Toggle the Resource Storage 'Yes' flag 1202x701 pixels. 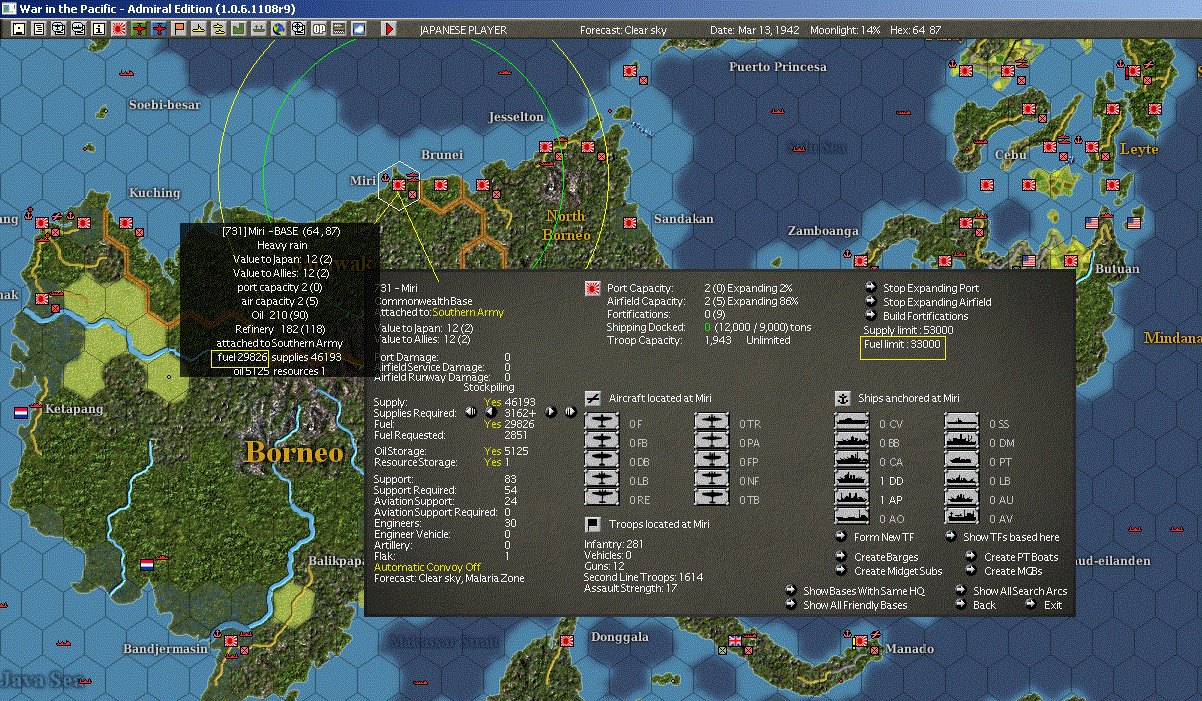(492, 462)
